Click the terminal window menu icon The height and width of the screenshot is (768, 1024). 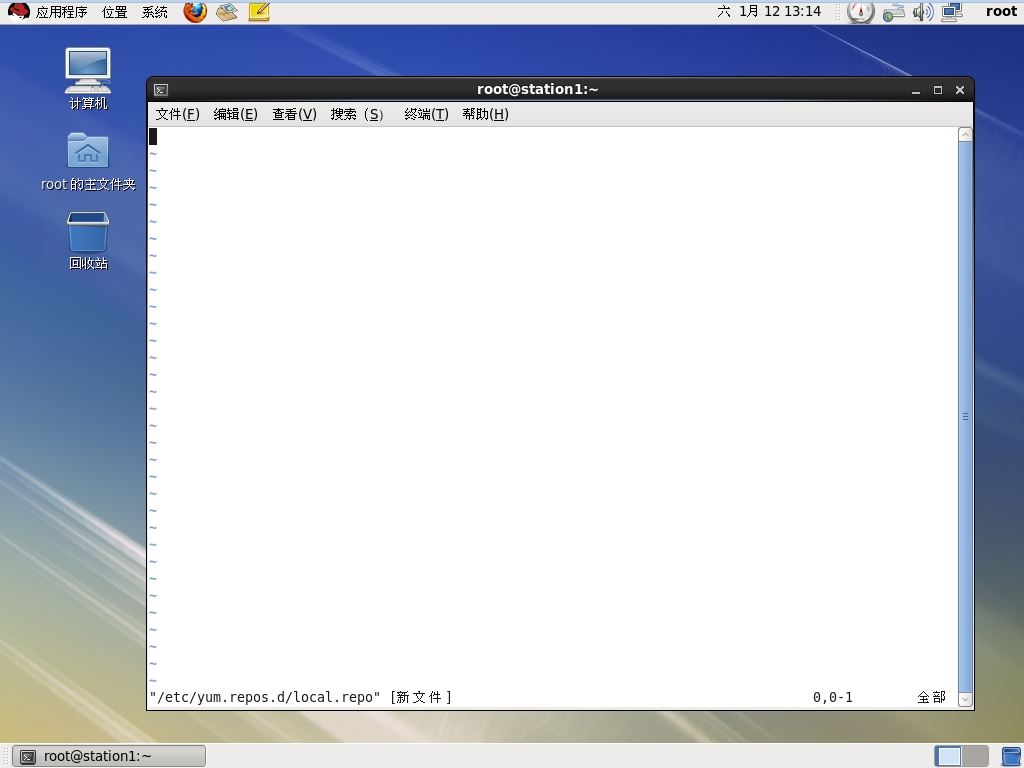click(161, 90)
